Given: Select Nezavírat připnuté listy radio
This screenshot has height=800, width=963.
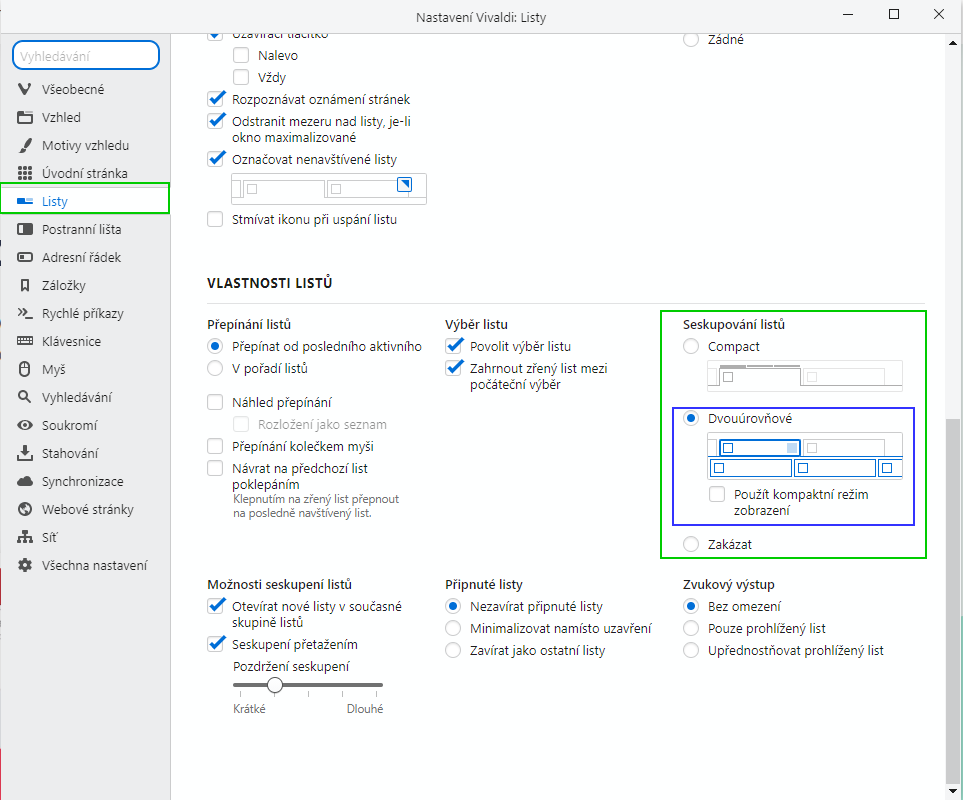Looking at the screenshot, I should tap(453, 607).
